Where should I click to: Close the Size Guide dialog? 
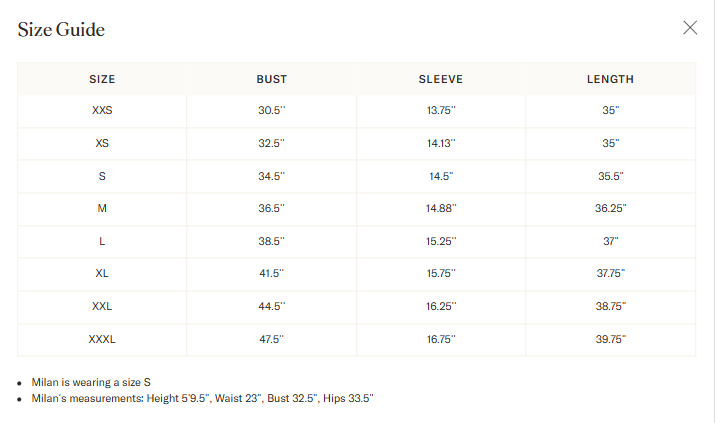(x=690, y=28)
